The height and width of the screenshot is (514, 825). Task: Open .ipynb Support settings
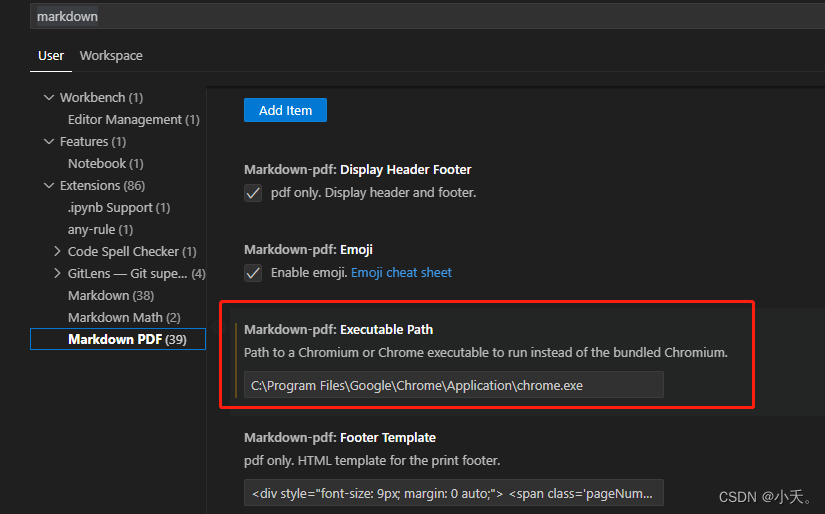click(119, 208)
